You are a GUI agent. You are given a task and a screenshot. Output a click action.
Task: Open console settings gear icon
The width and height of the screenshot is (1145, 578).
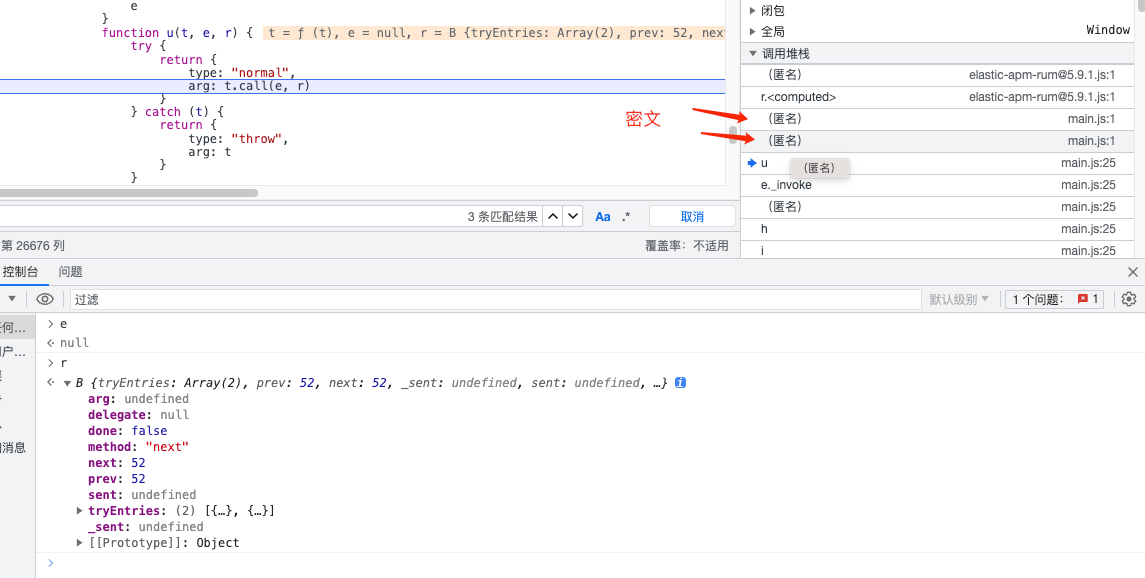[x=1129, y=299]
